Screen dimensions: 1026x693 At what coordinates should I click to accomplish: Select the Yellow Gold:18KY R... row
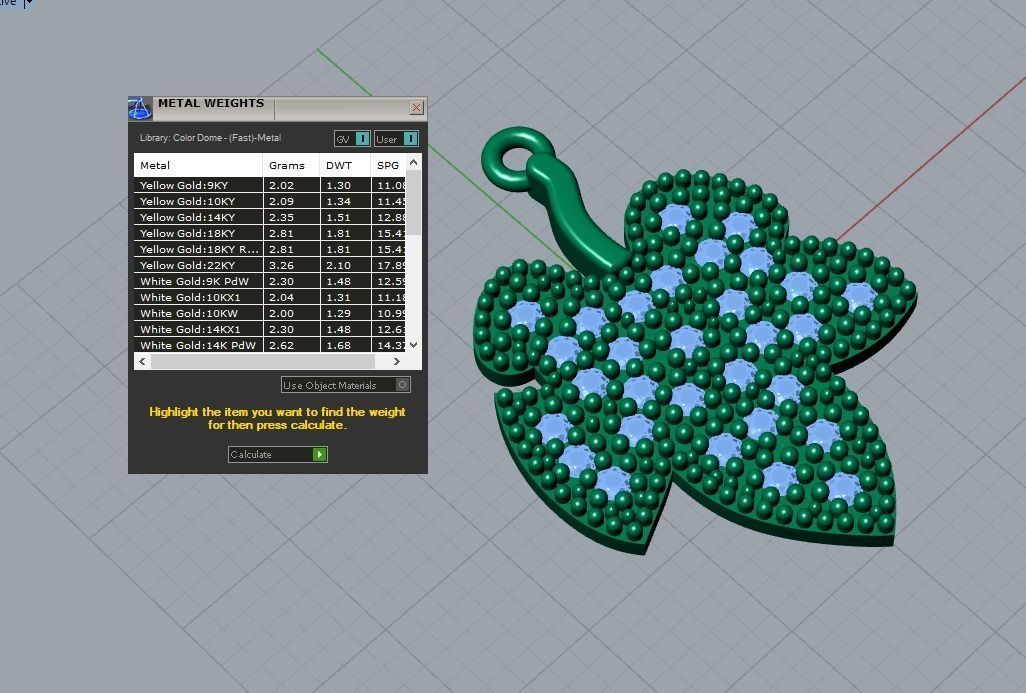(x=270, y=249)
